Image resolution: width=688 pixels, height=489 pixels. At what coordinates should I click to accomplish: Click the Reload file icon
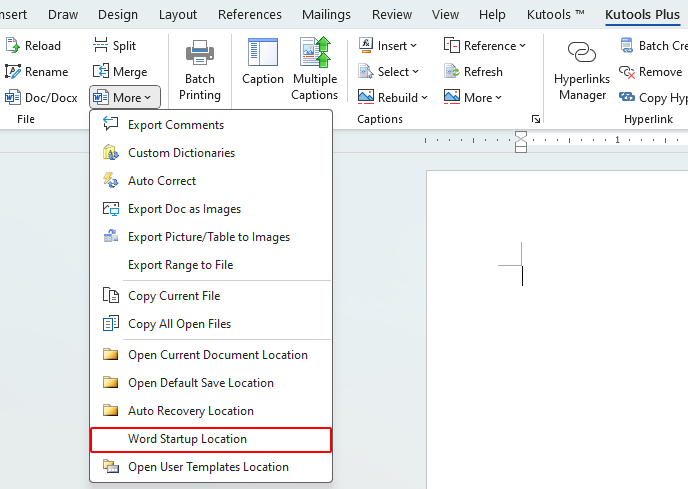[13, 46]
